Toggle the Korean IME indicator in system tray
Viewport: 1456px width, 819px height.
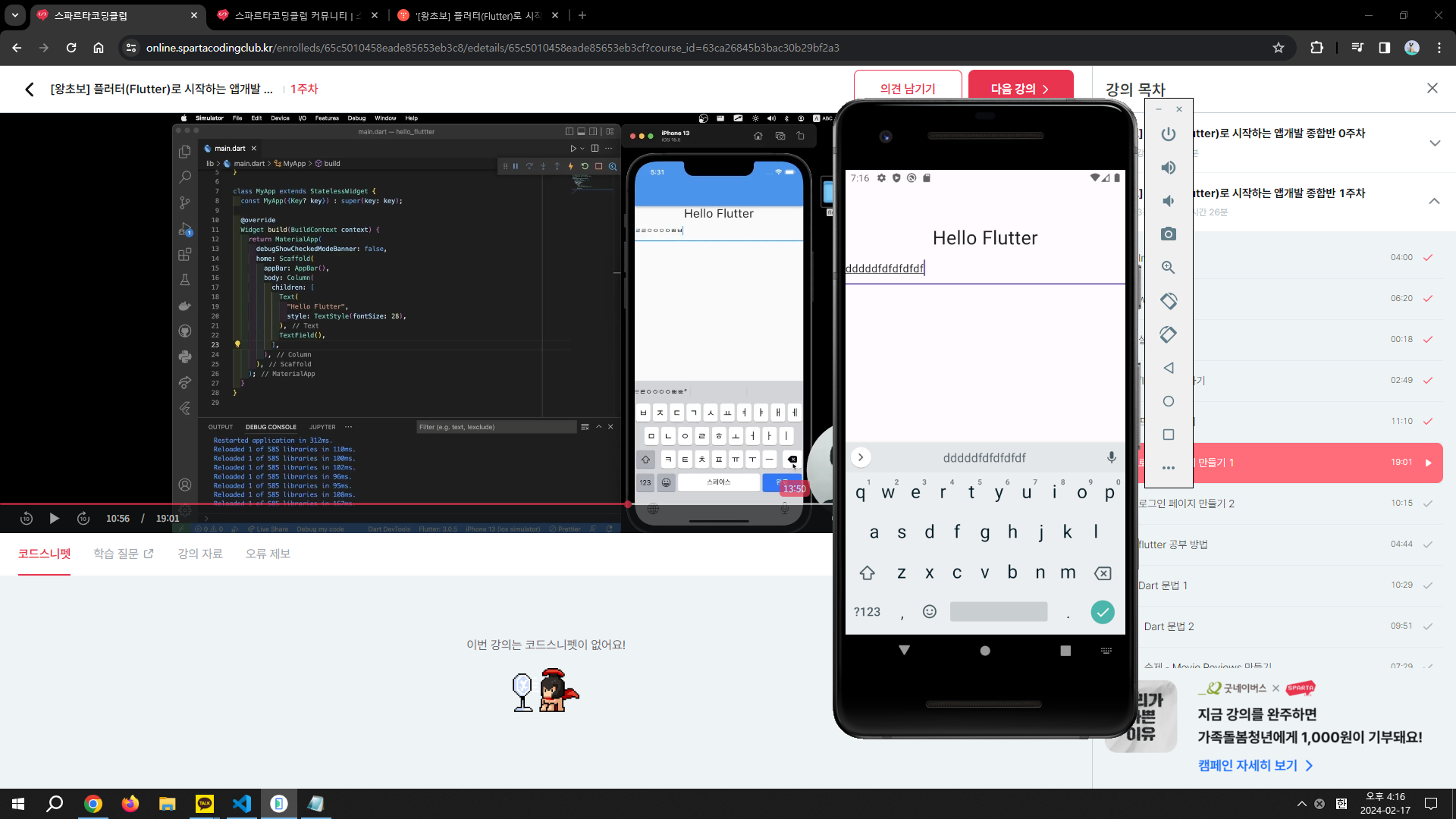pos(1341,804)
